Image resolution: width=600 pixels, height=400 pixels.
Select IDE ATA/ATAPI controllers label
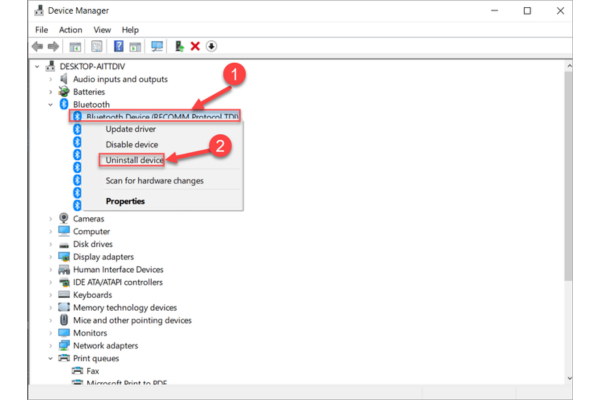click(x=118, y=282)
